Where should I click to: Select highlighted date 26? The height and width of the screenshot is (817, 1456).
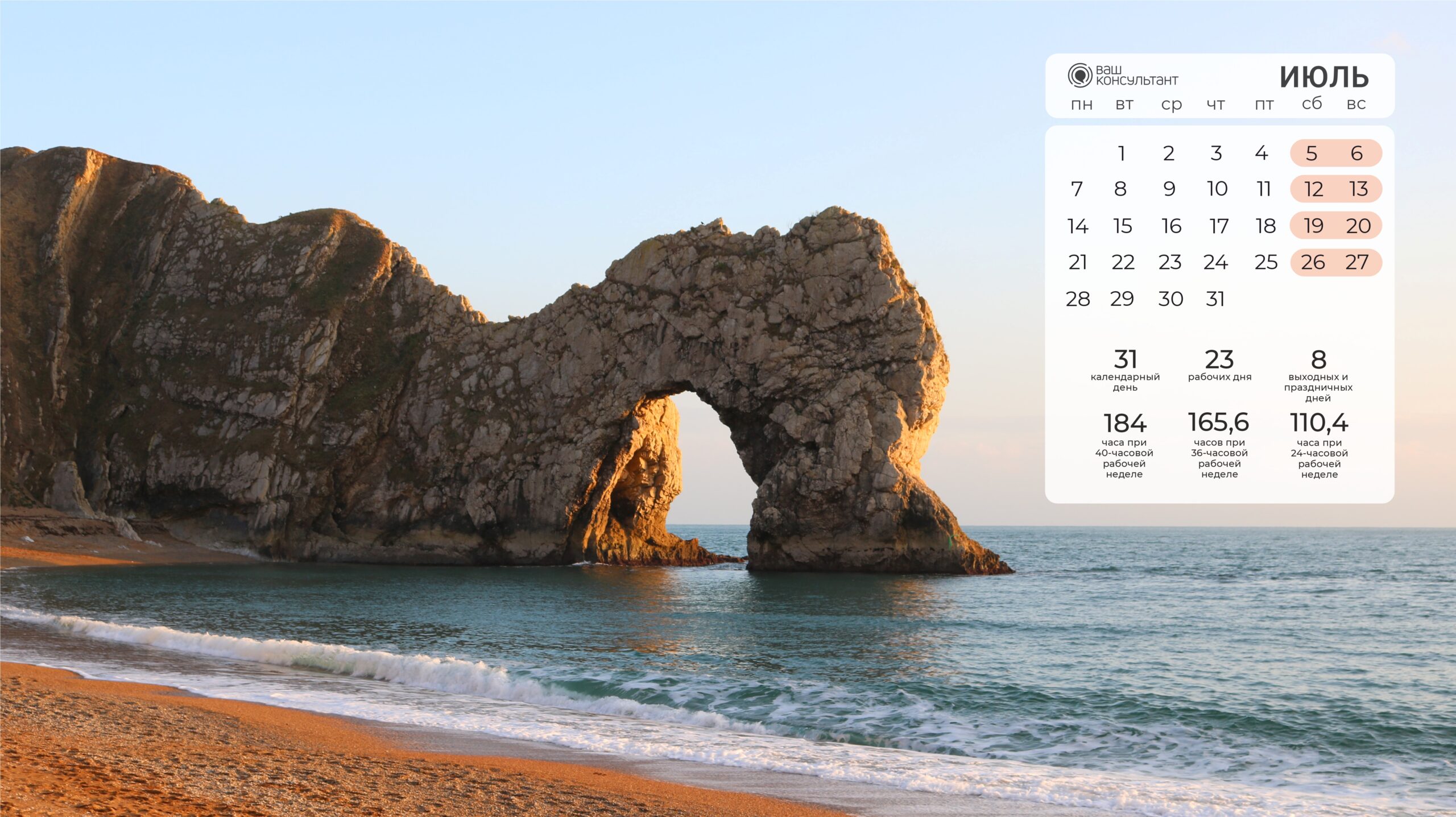click(x=1313, y=263)
